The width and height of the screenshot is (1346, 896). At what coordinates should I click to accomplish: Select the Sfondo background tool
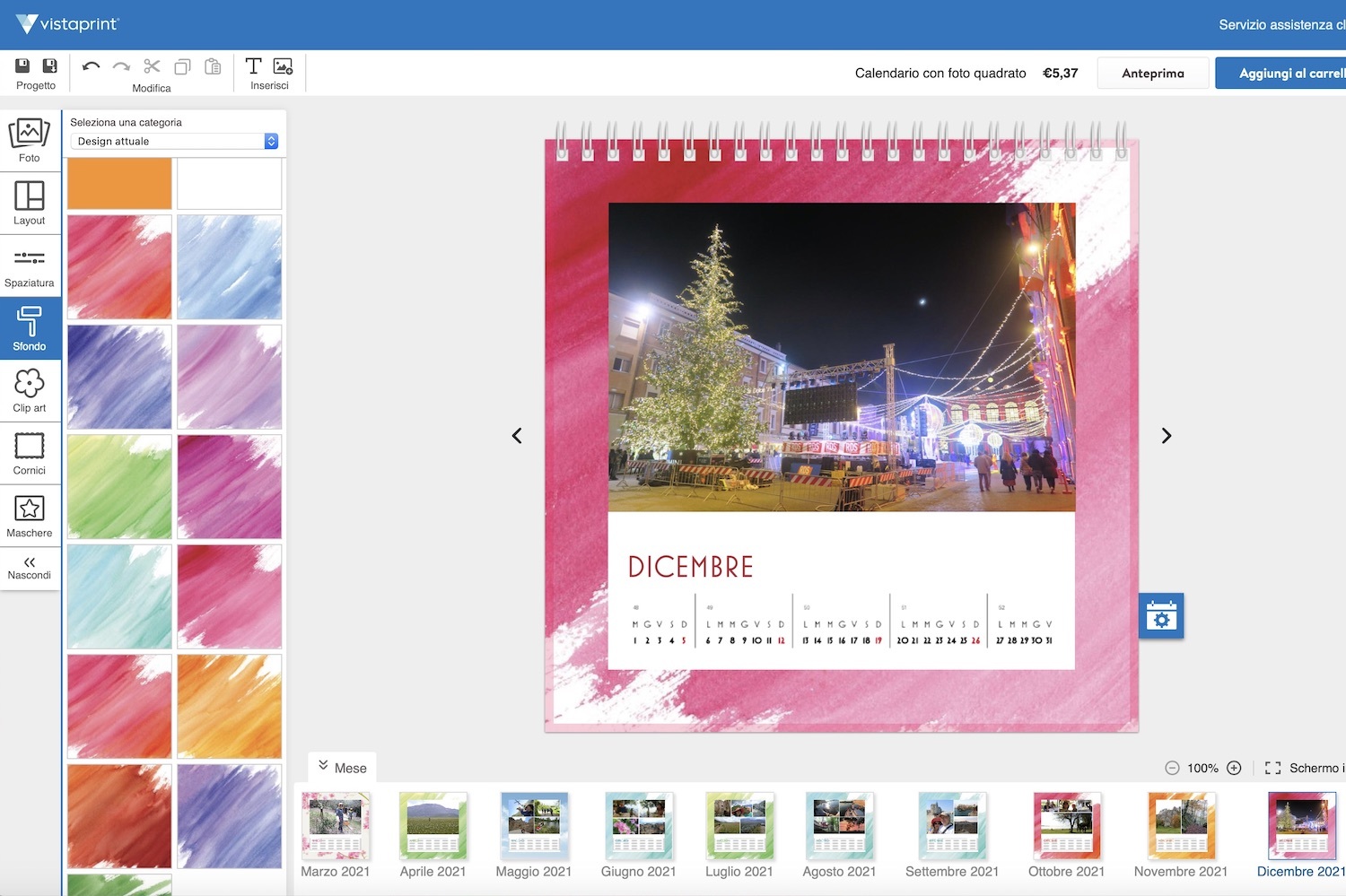30,329
